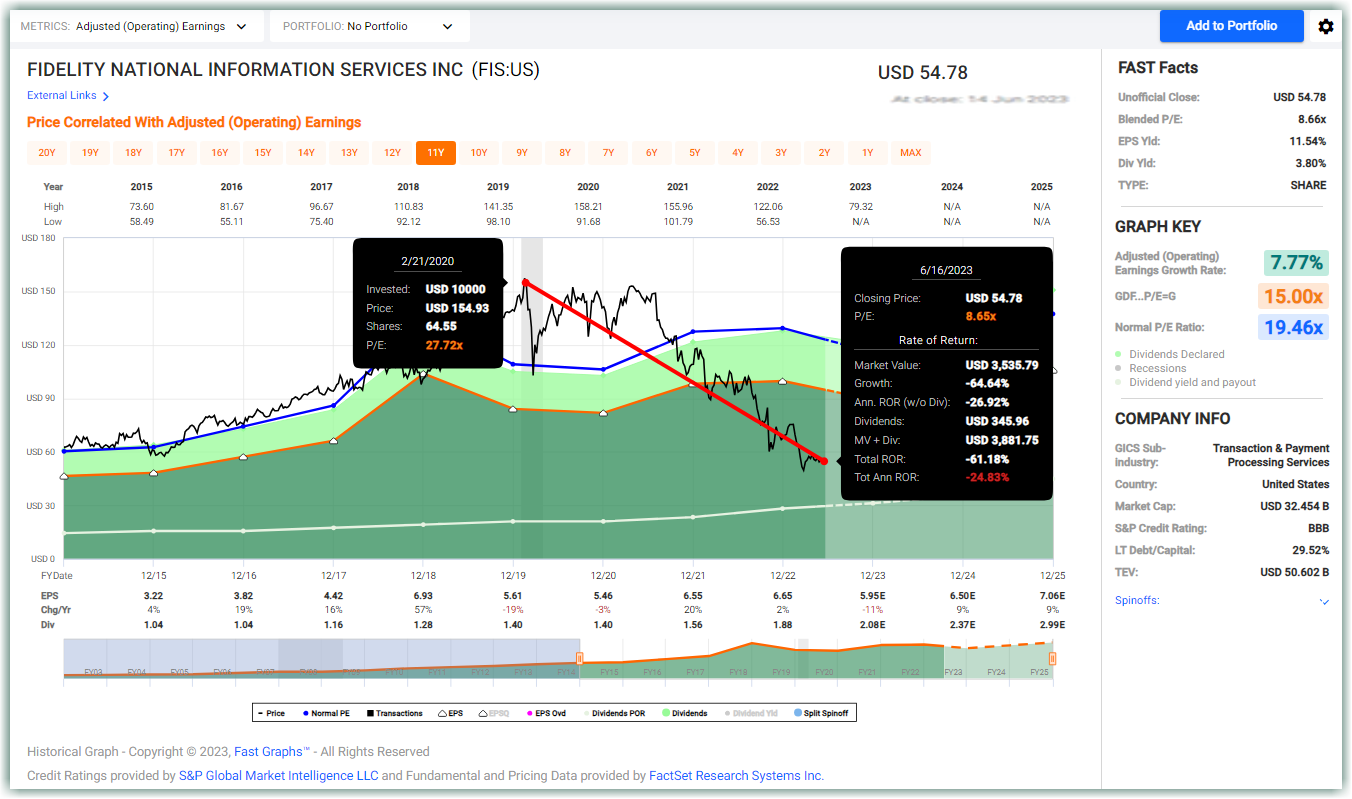This screenshot has height=799, width=1352.
Task: Click the Total ROR value -61.18%
Action: pos(987,460)
